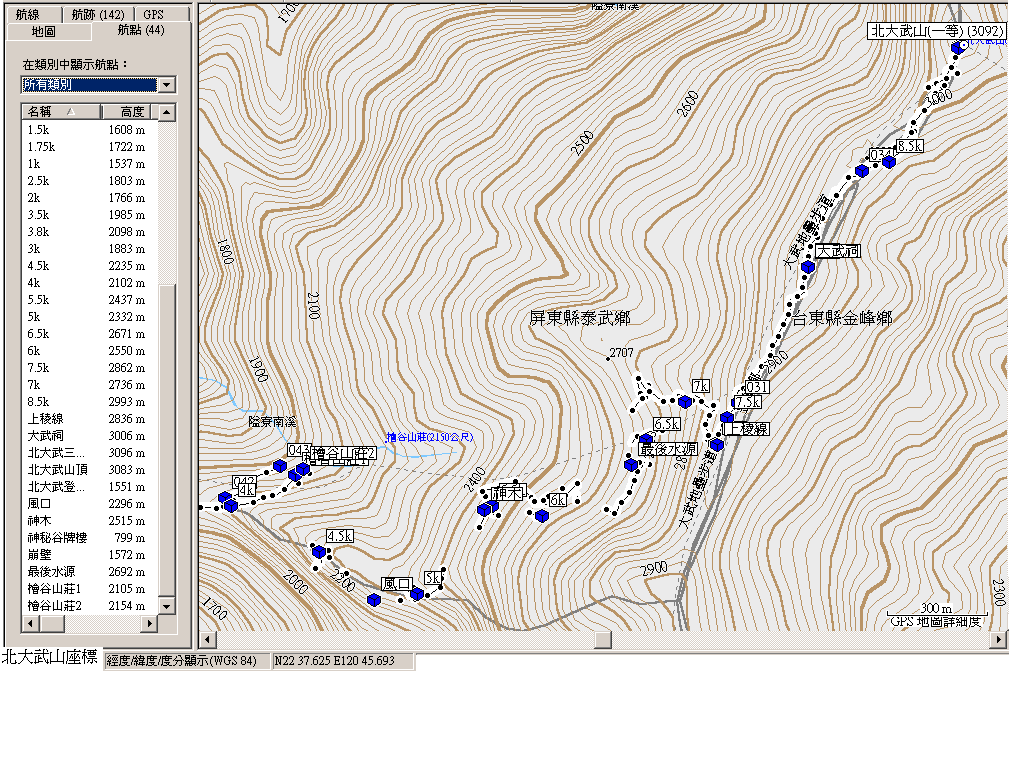This screenshot has height=768, width=1024.
Task: Click the 屏東縣泰武鄉 label on the map
Action: point(580,318)
